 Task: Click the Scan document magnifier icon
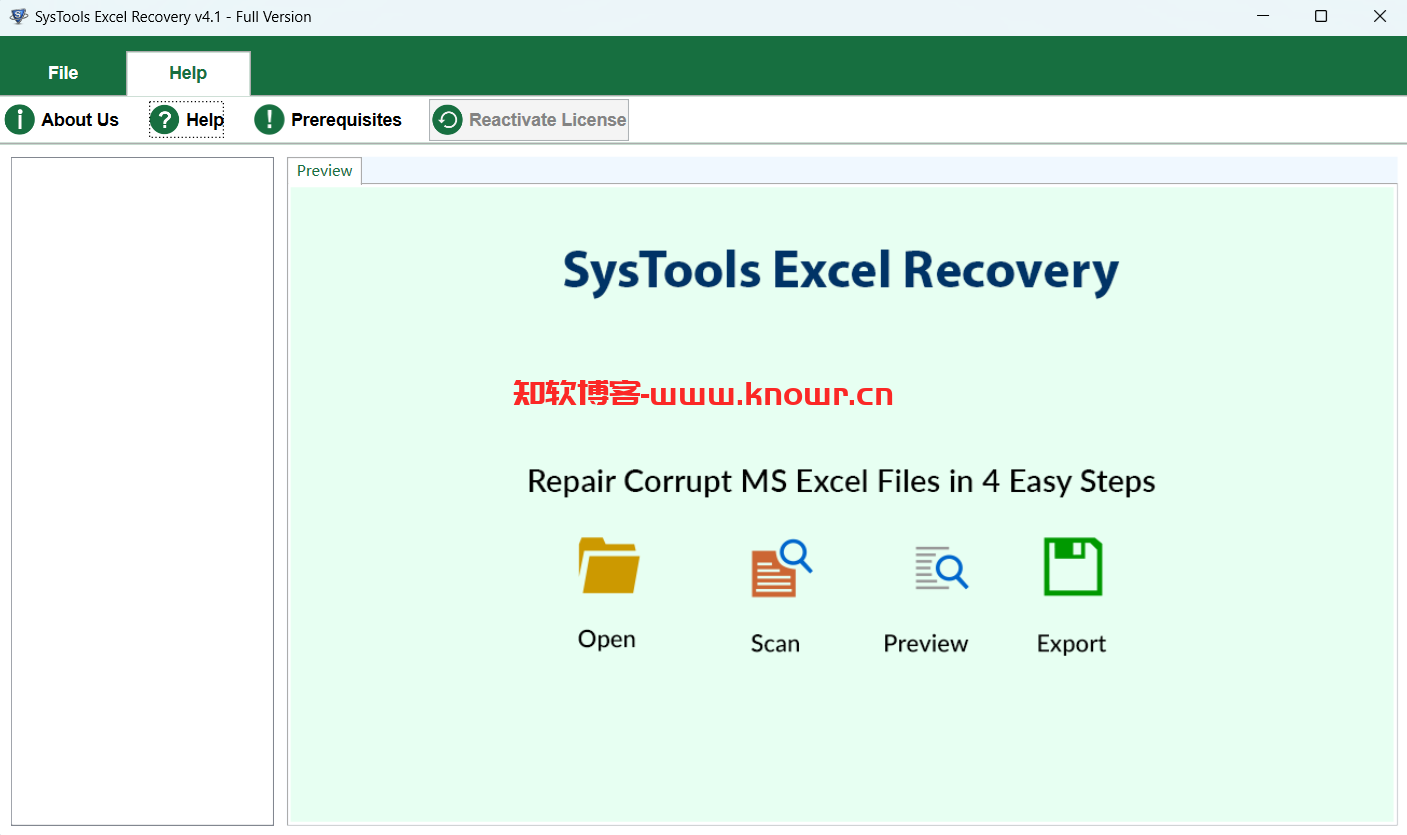coord(781,568)
